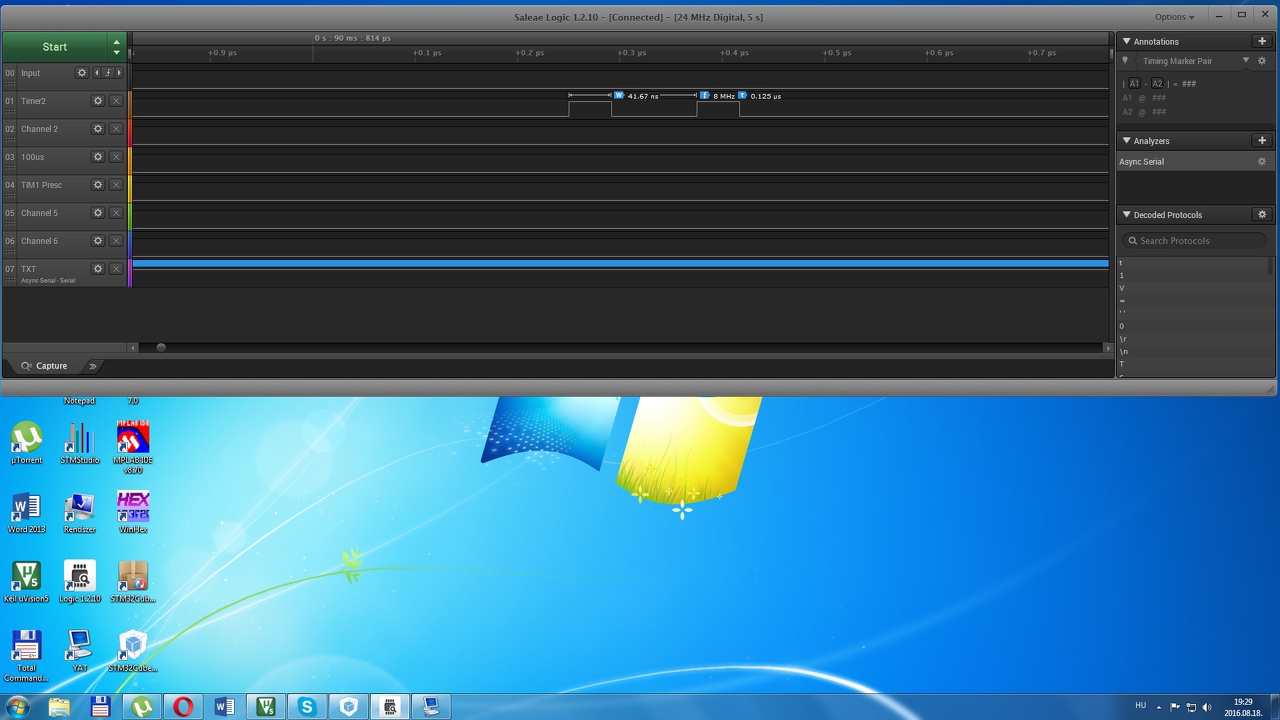Place timing marker A2
1280x720 pixels.
1157,84
